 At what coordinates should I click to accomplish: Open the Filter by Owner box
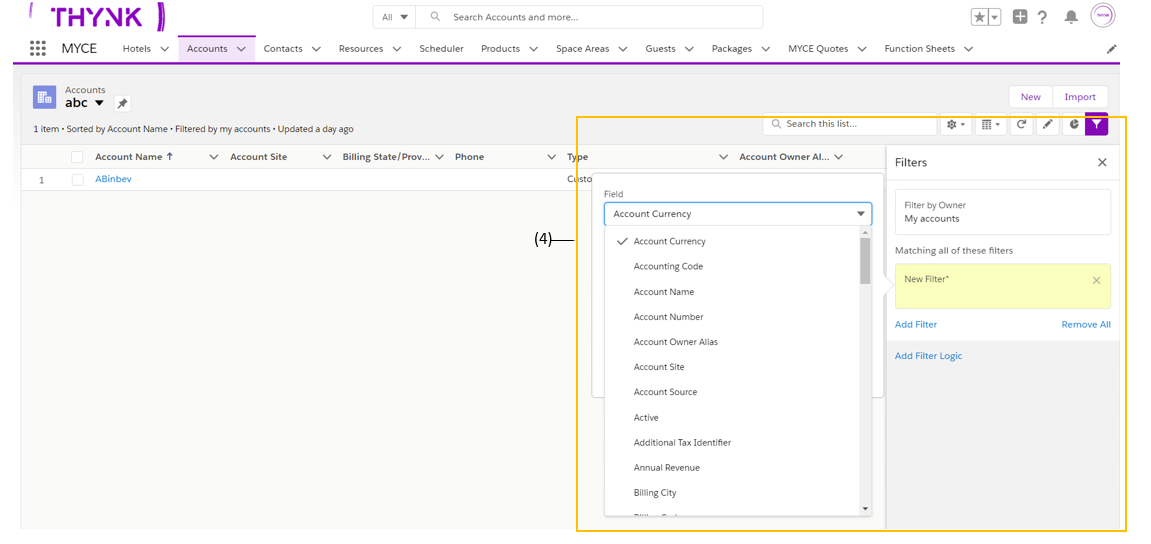point(1003,212)
